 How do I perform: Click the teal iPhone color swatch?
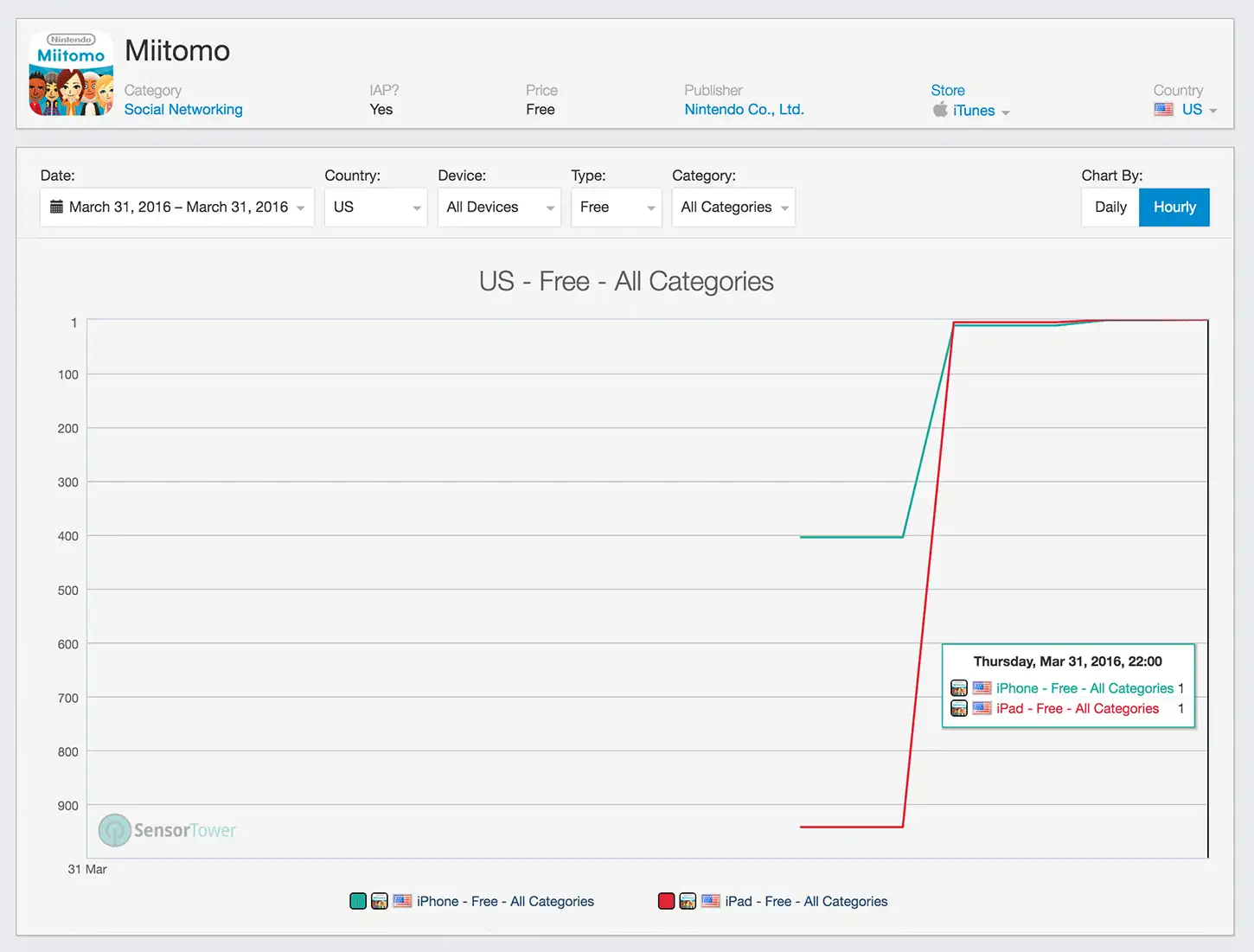358,901
